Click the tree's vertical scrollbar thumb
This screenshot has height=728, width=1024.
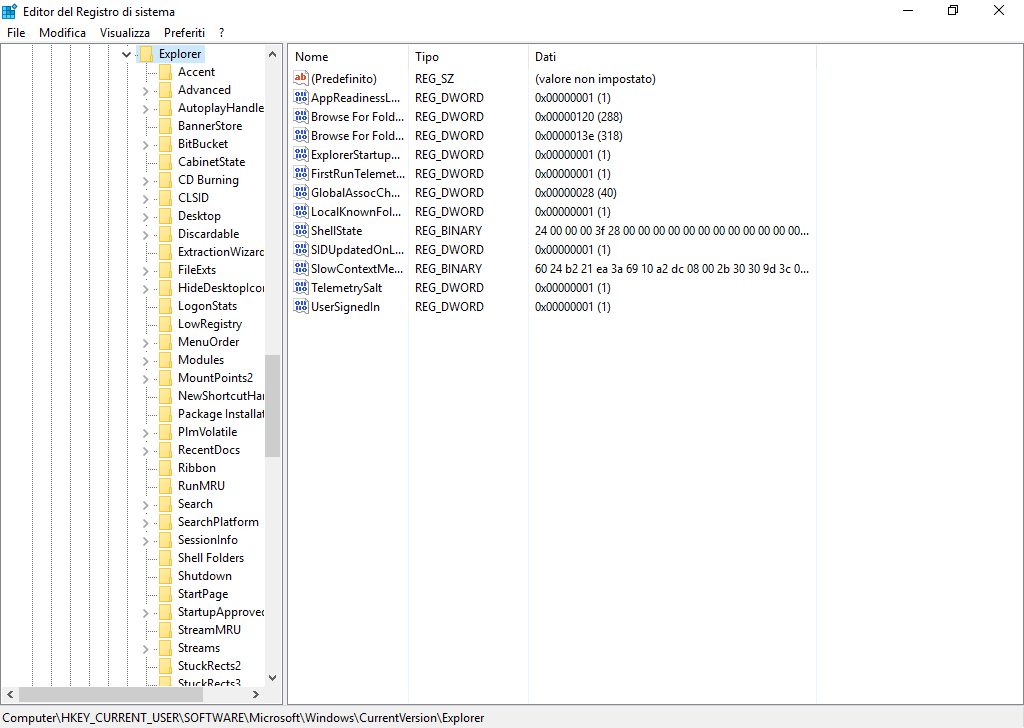pos(273,405)
